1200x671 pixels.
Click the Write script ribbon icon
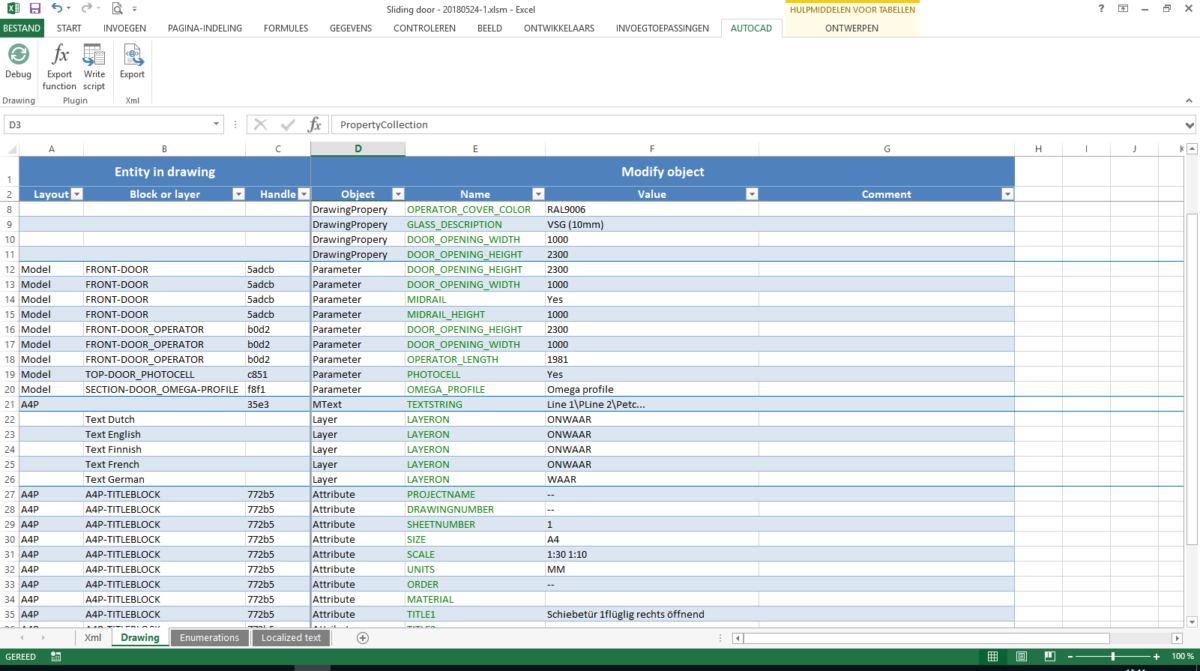[94, 55]
